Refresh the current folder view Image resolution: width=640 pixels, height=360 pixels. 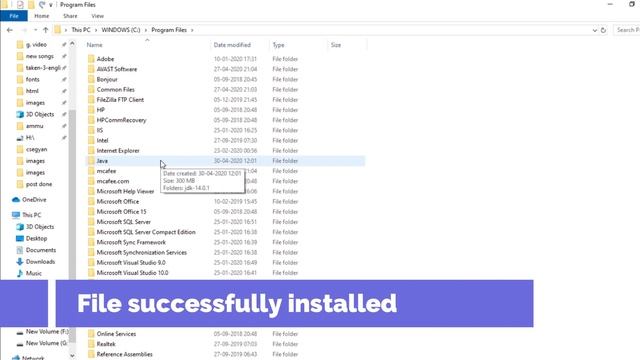pyautogui.click(x=603, y=30)
